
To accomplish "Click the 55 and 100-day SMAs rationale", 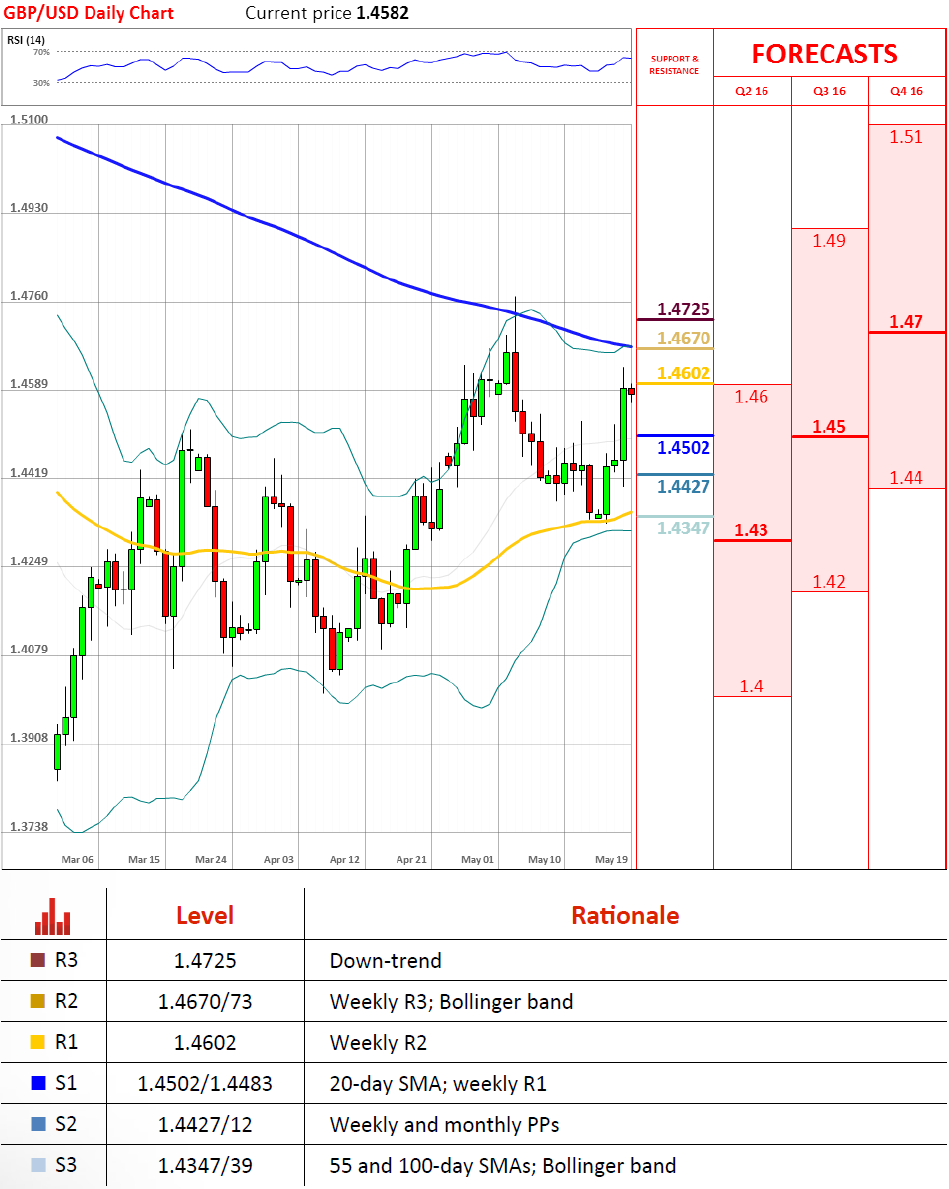I will point(502,1166).
